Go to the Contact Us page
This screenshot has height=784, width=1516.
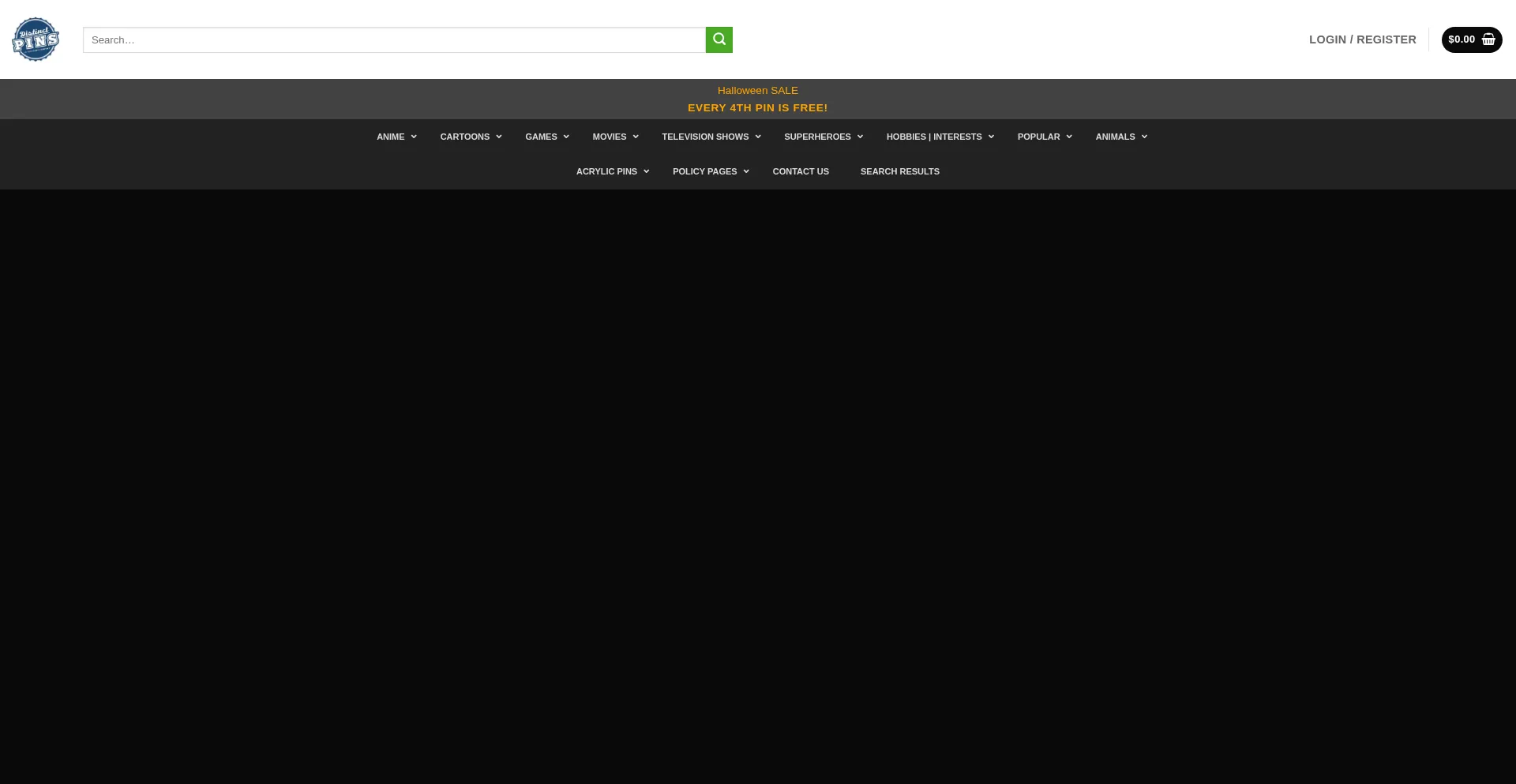click(801, 171)
